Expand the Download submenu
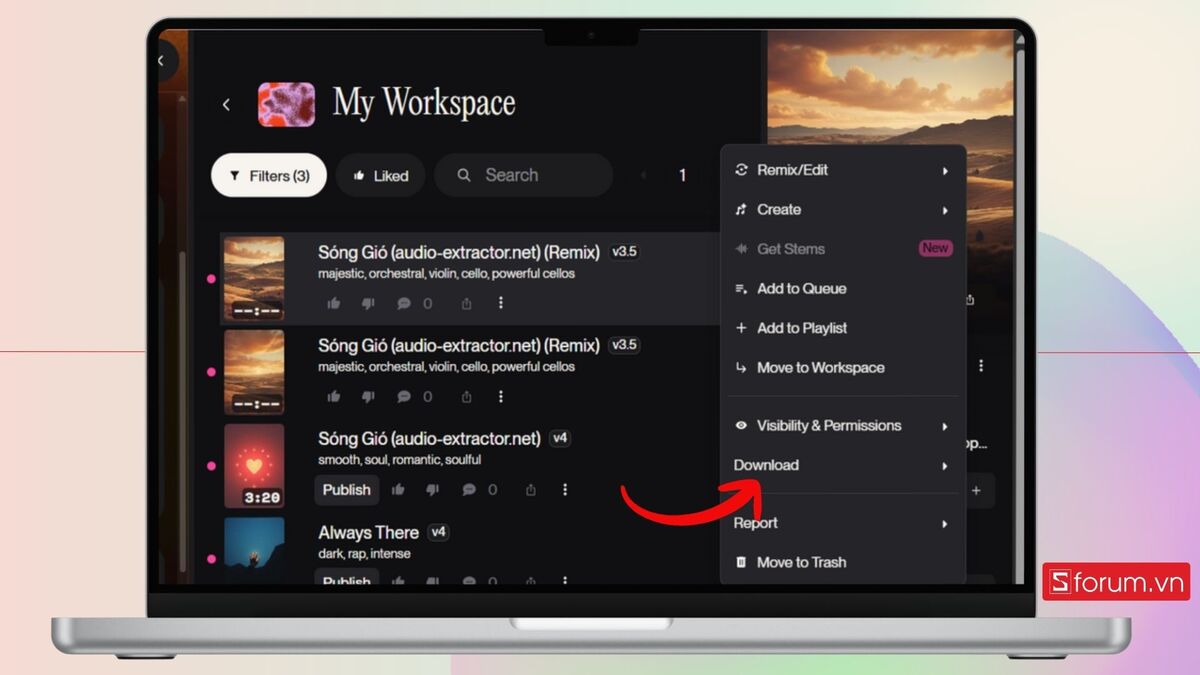Viewport: 1200px width, 675px height. pos(842,465)
